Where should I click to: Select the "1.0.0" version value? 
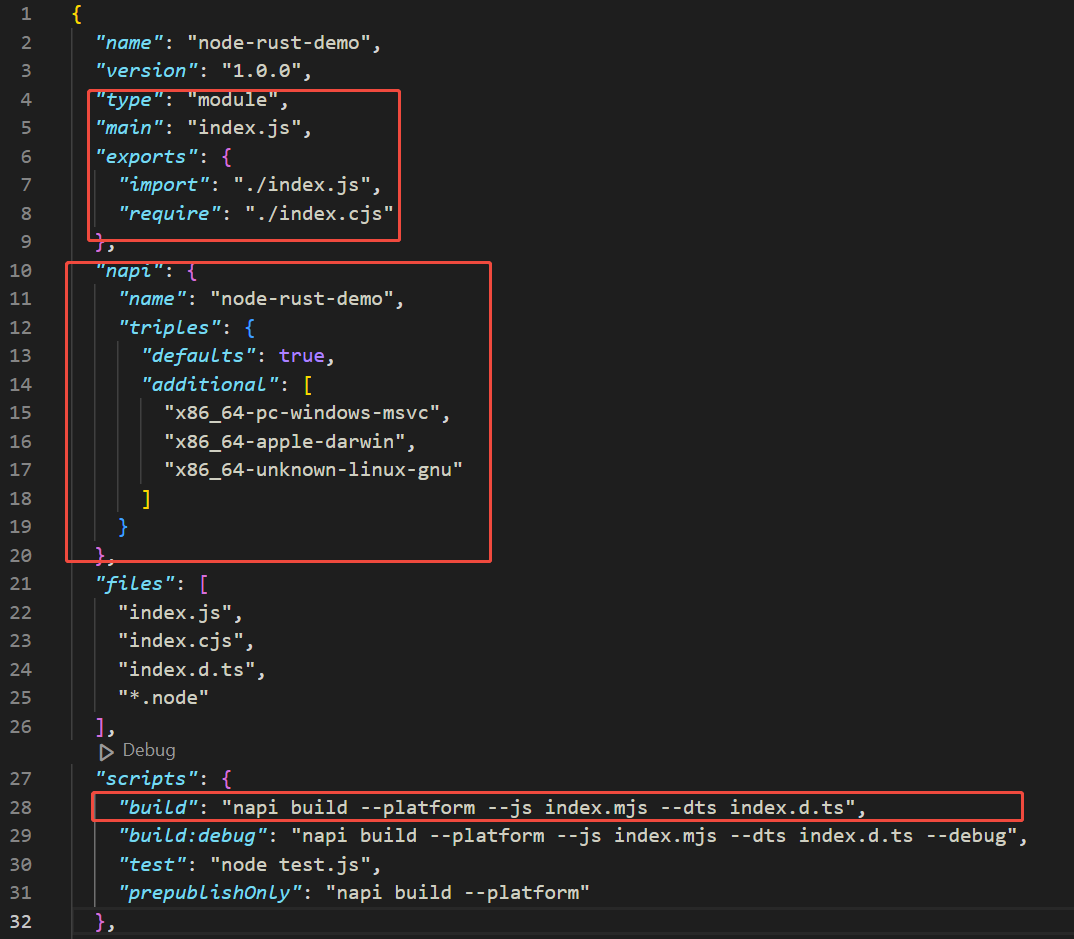tap(261, 71)
